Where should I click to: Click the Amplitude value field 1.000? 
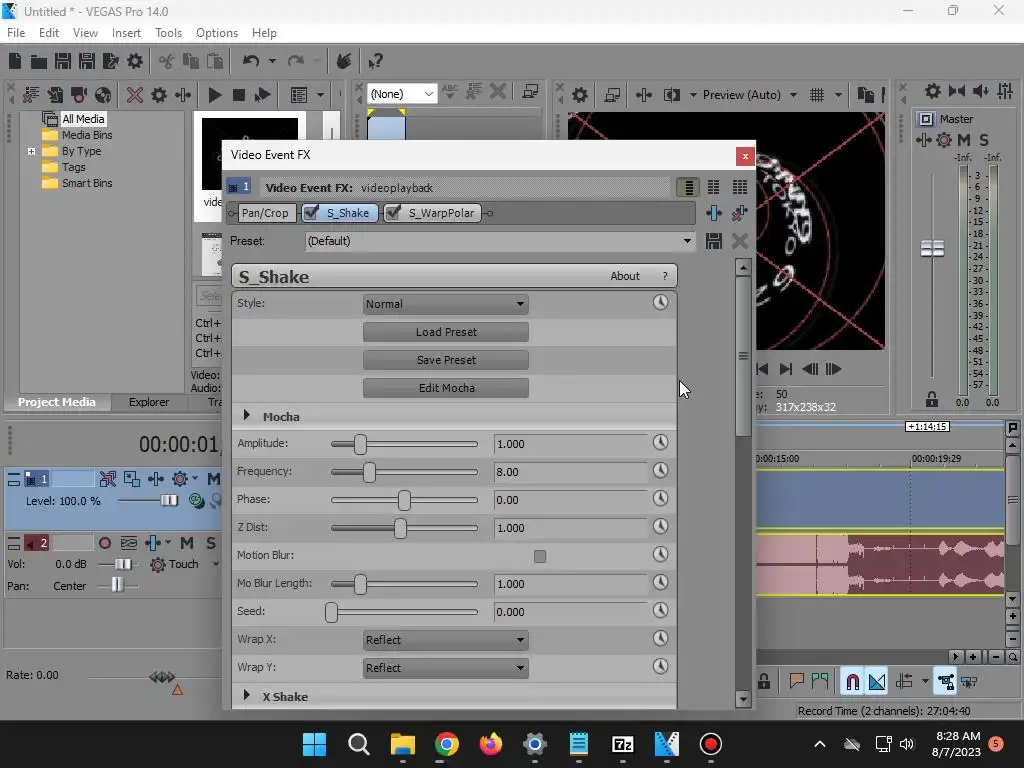(x=570, y=444)
